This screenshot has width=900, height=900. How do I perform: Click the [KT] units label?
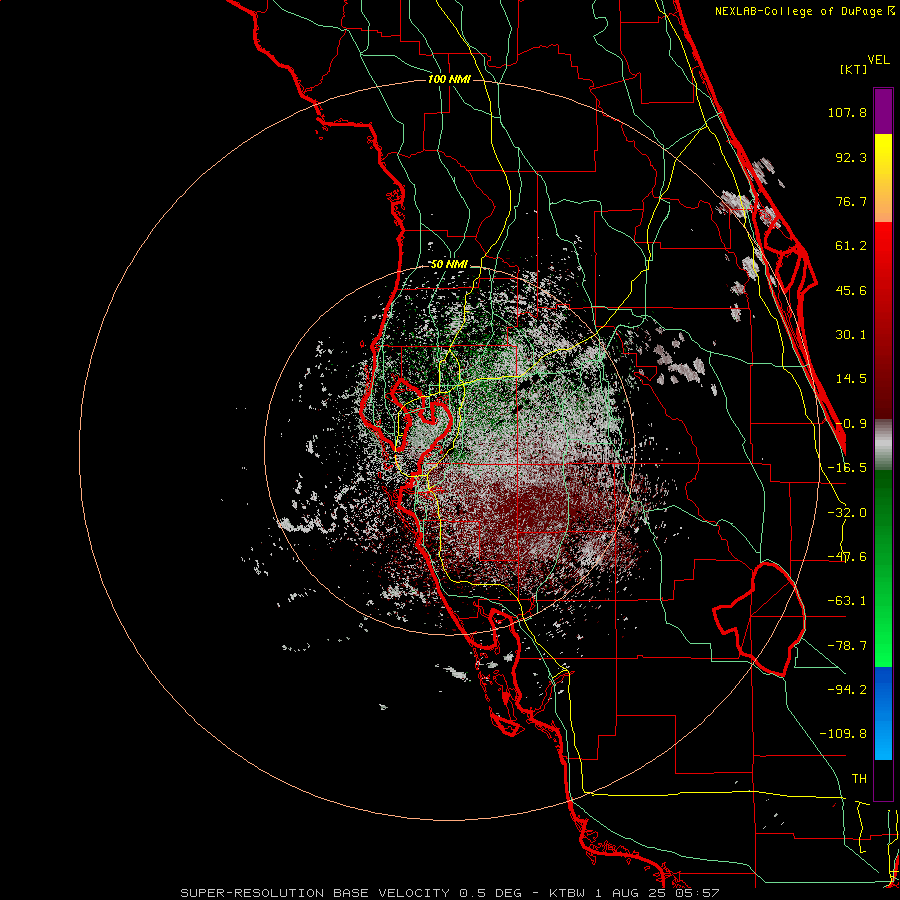point(853,69)
